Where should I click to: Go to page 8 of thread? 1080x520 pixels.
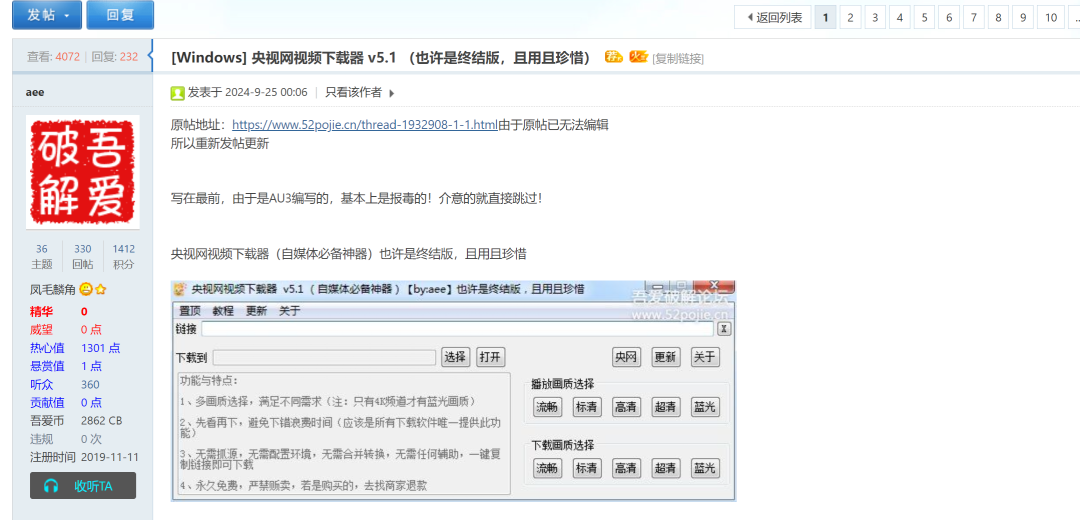[x=998, y=18]
